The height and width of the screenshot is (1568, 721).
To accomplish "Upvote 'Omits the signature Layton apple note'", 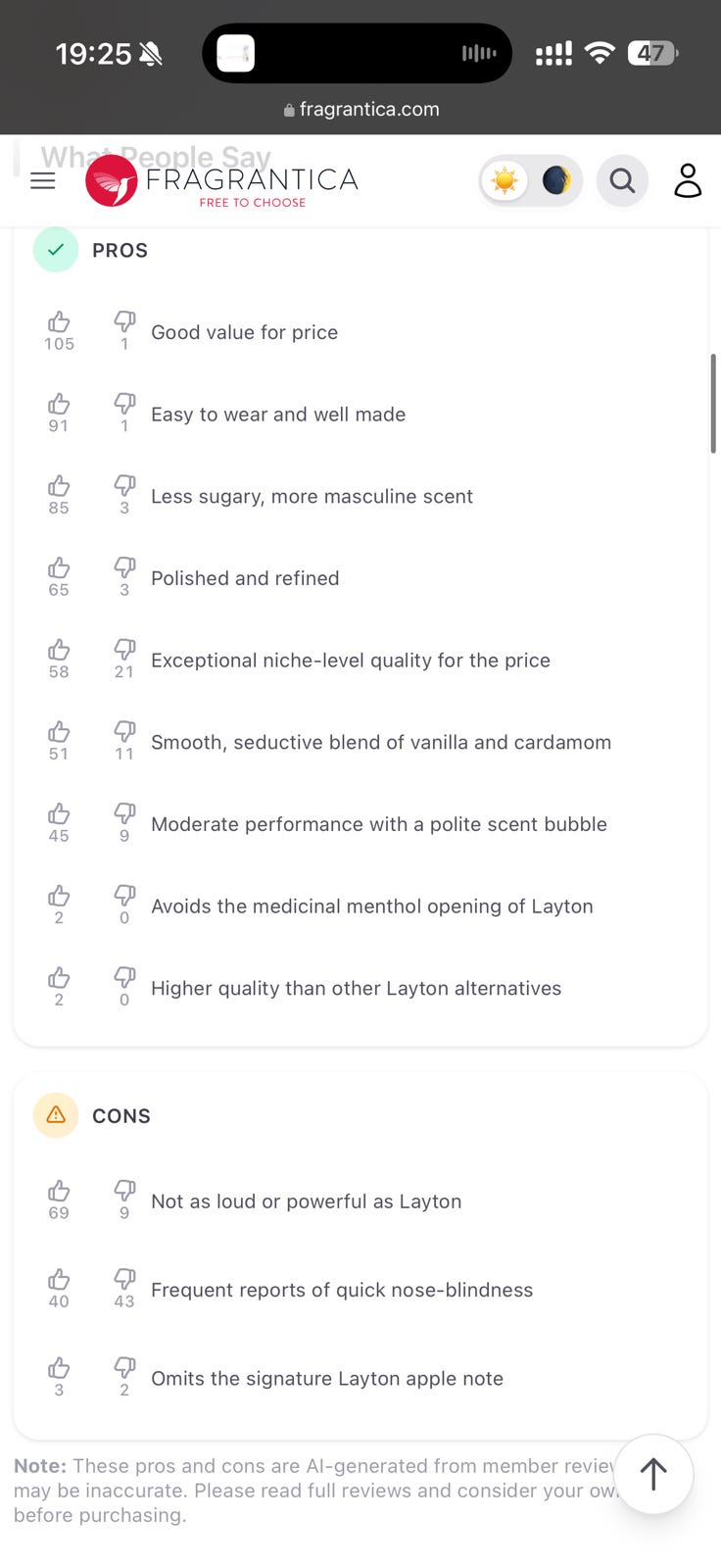I will point(59,1368).
